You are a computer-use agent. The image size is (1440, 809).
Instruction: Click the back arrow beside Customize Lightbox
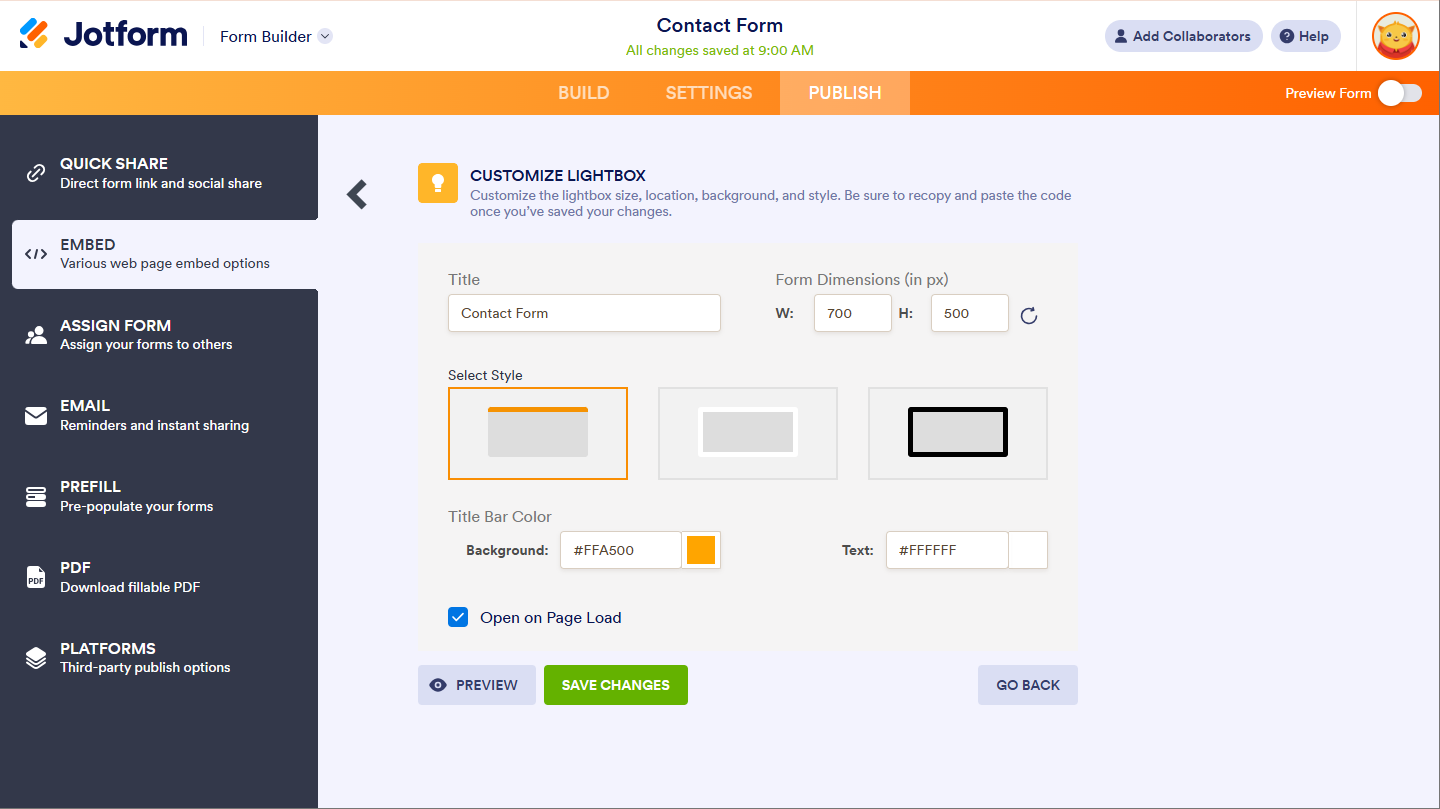(357, 194)
